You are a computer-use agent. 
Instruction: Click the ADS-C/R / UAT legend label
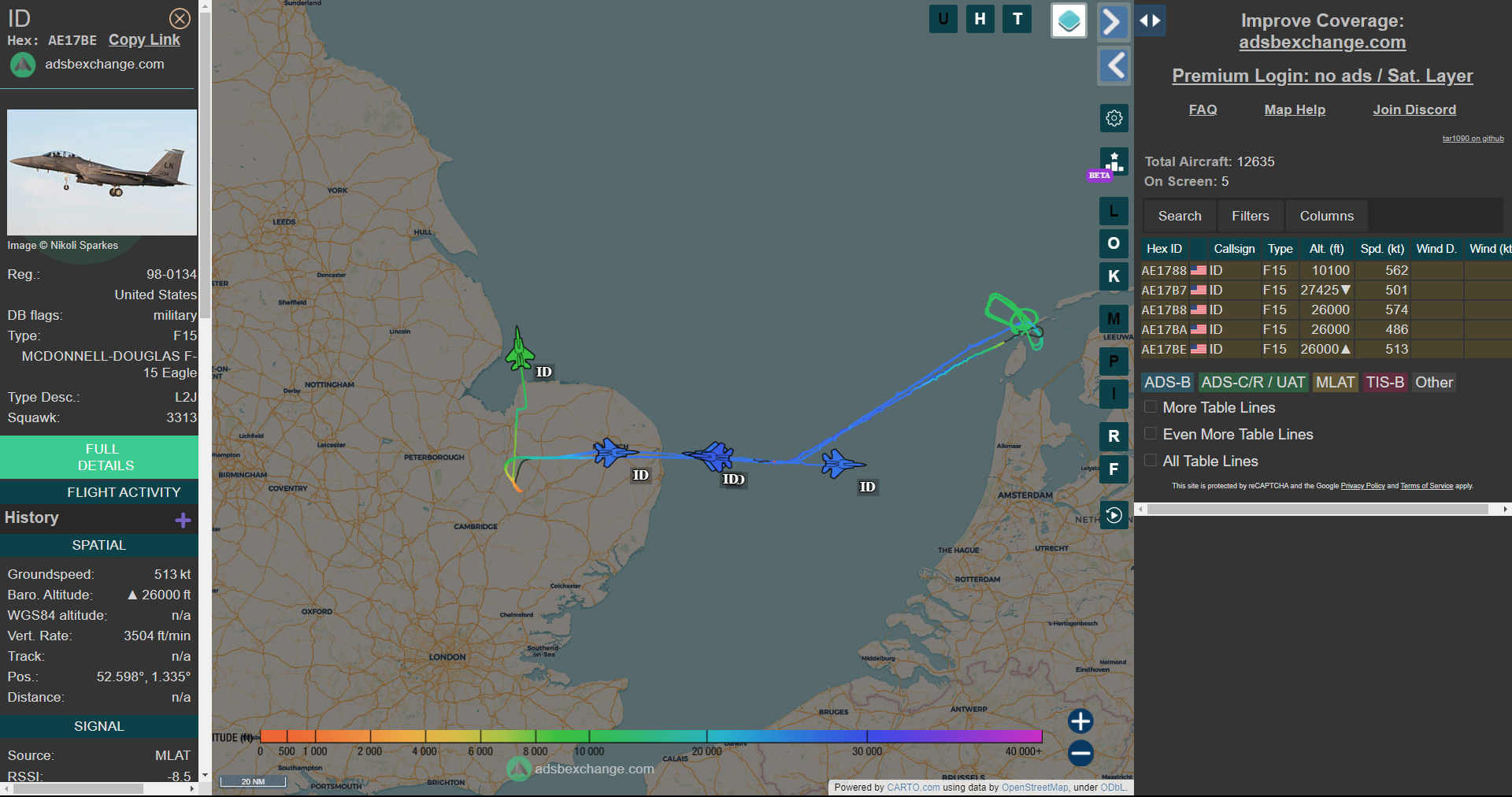[1253, 383]
